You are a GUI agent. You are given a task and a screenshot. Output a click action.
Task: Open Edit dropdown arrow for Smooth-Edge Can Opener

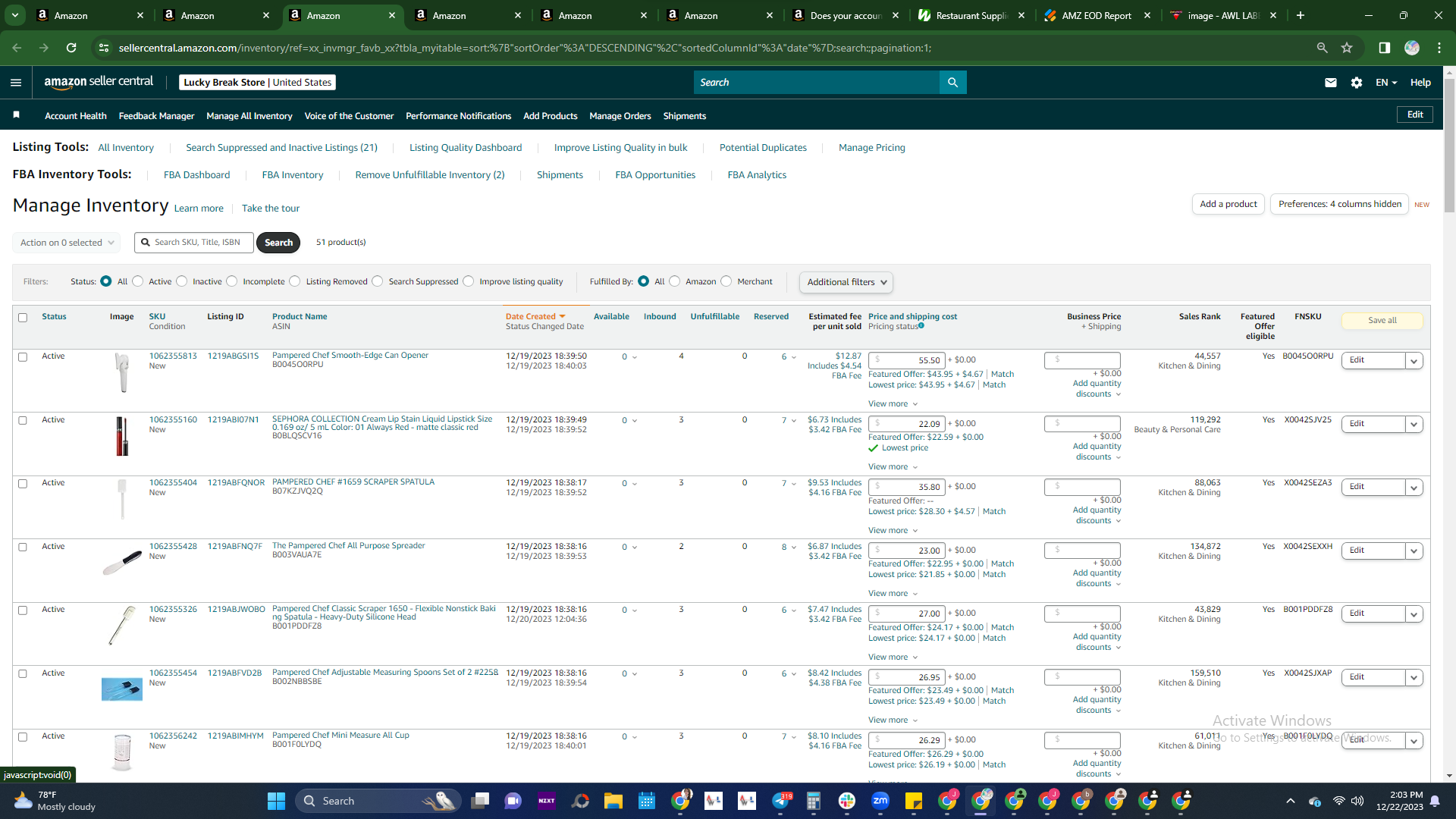[1414, 361]
